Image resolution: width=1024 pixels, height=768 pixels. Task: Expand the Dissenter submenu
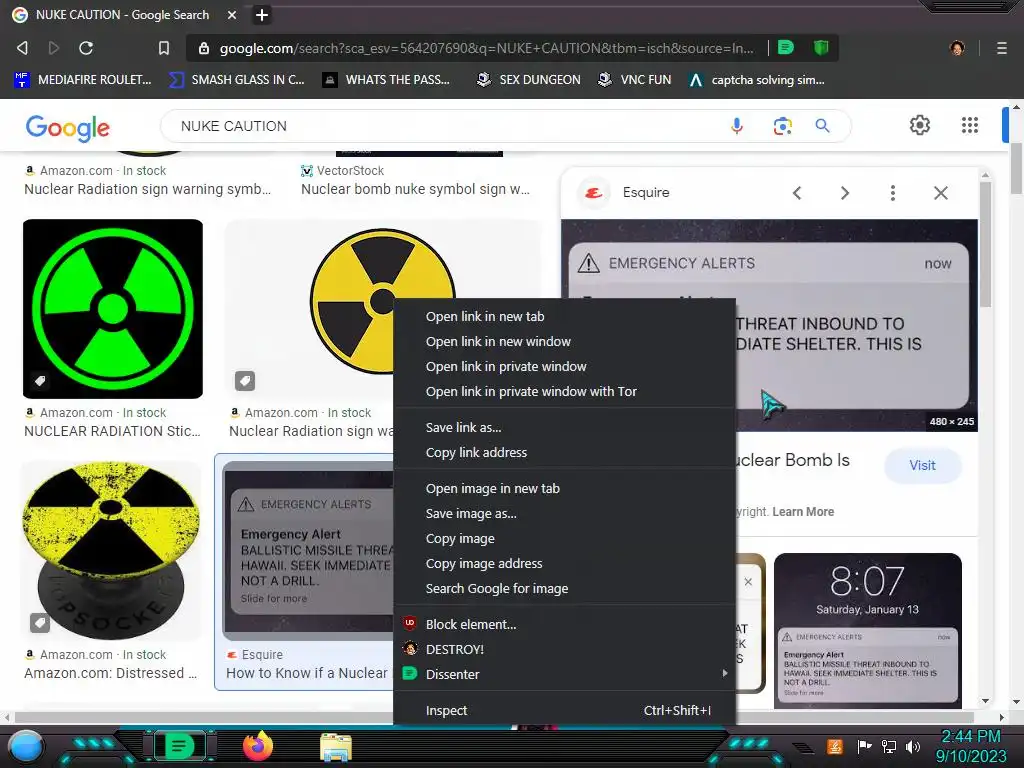[x=566, y=674]
